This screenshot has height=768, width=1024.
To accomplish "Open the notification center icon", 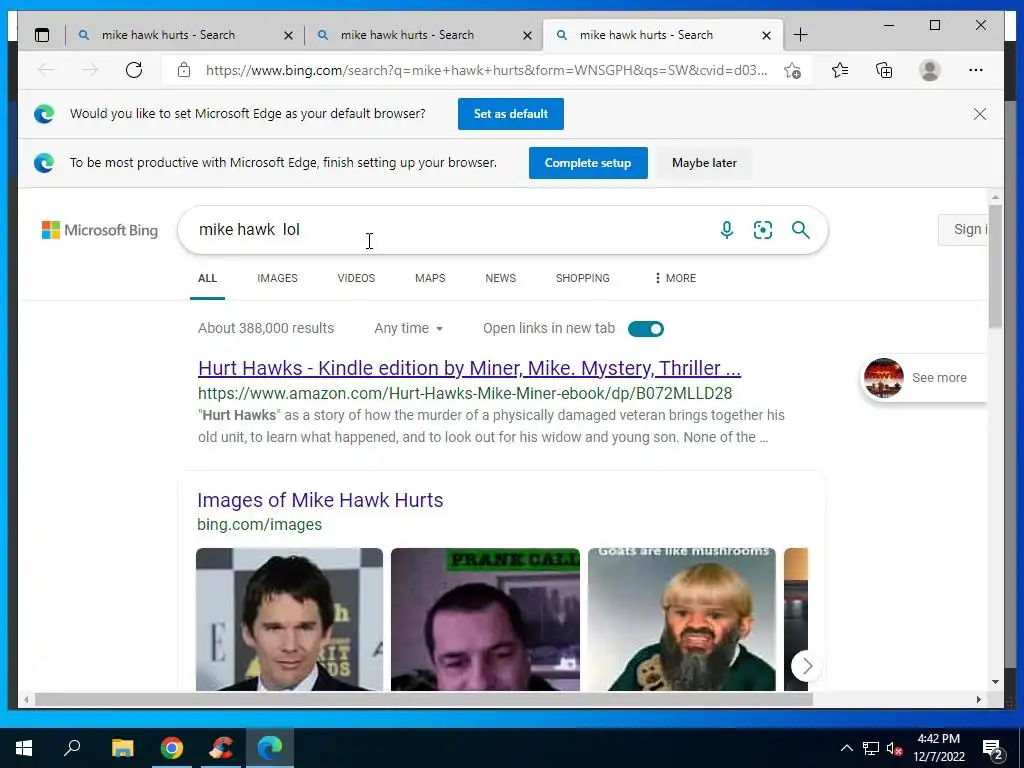I will coord(993,750).
